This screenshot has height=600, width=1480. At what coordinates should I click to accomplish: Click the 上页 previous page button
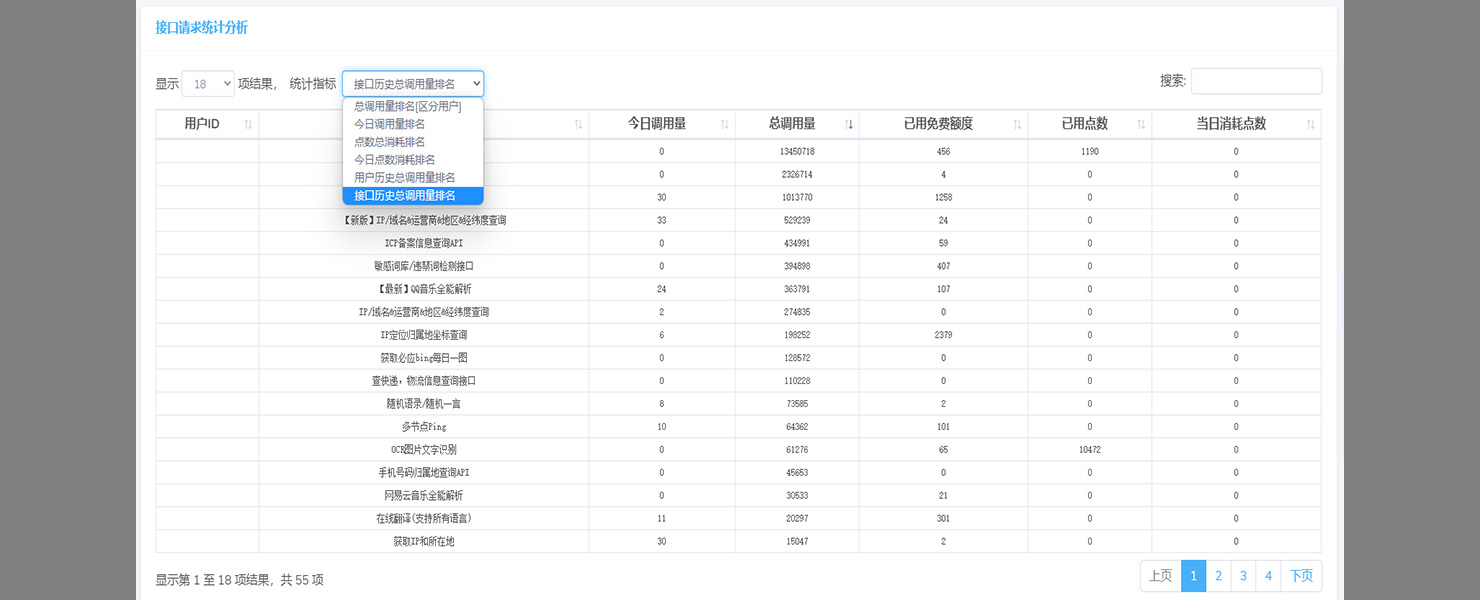pos(1160,576)
